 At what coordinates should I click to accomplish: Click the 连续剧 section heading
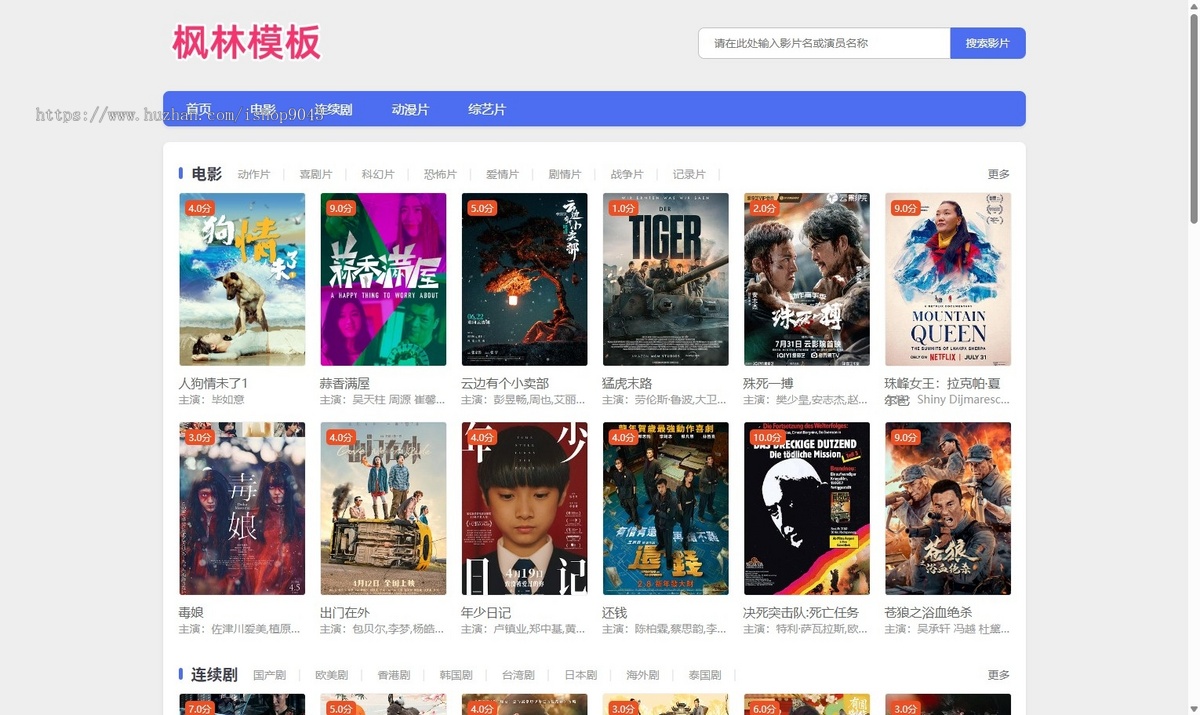click(214, 675)
